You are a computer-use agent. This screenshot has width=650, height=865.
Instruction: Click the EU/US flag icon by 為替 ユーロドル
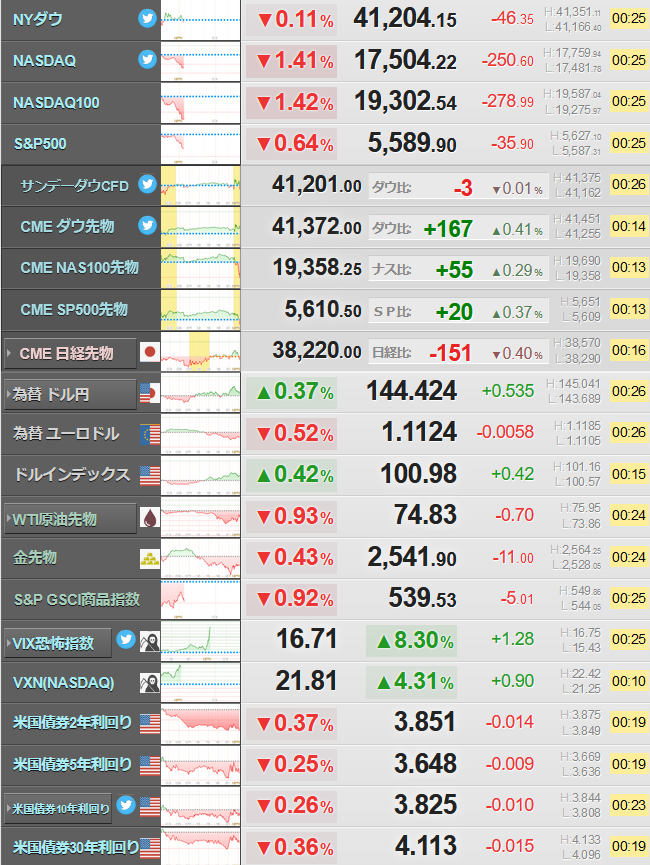pyautogui.click(x=150, y=435)
